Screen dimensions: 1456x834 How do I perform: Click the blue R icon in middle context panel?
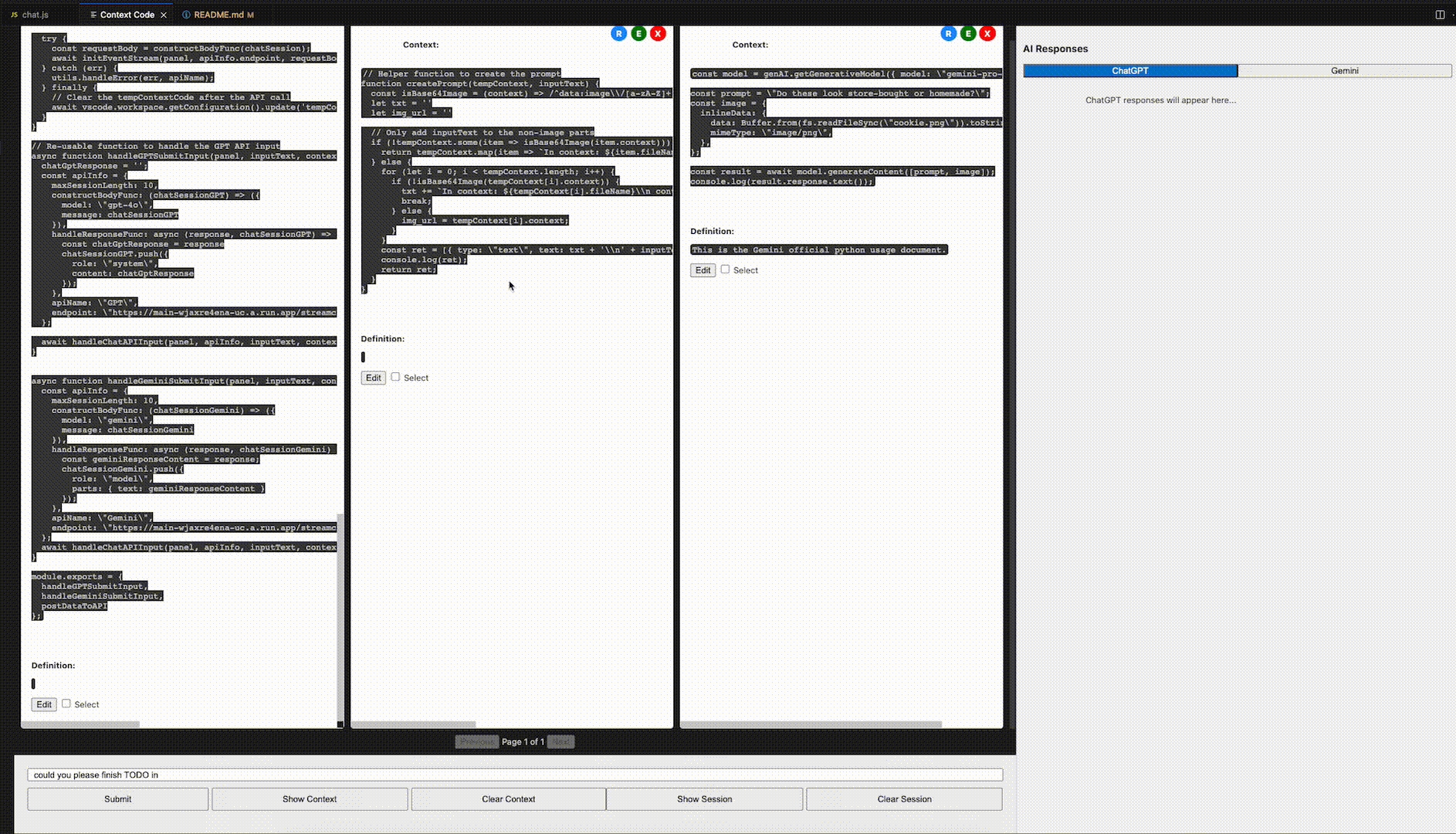tap(618, 33)
